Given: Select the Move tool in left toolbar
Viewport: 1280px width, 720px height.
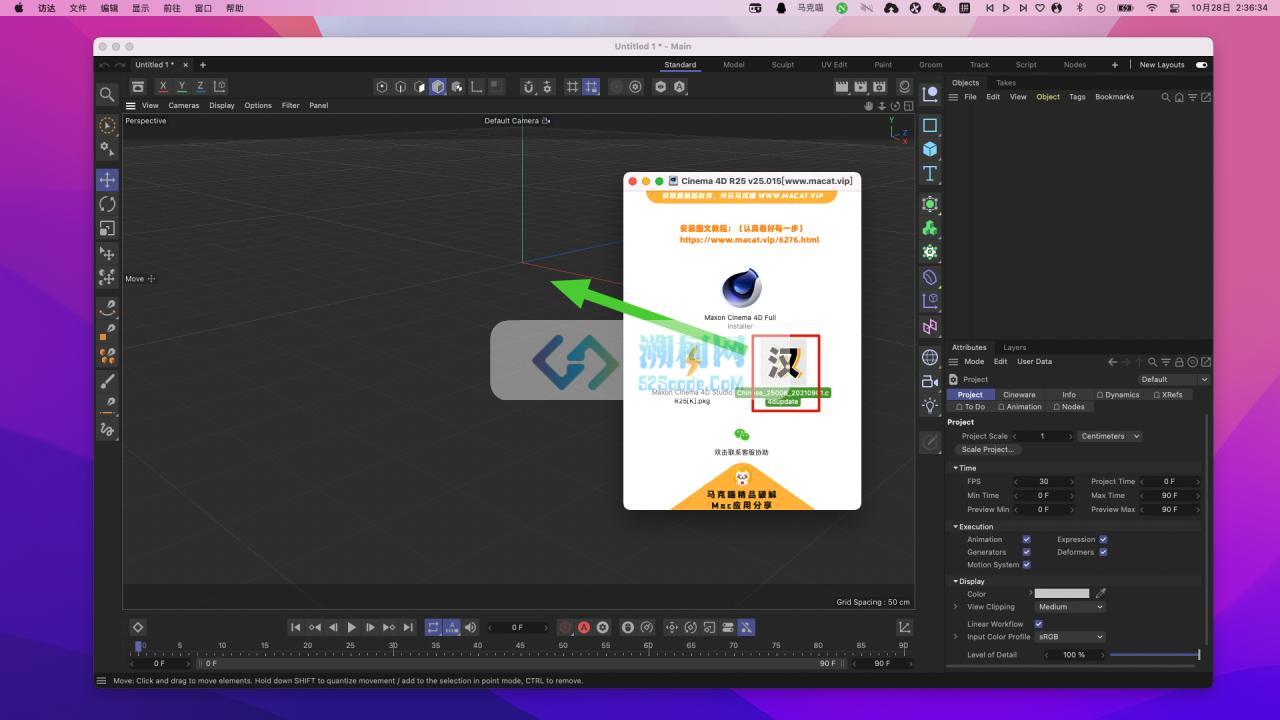Looking at the screenshot, I should 107,180.
